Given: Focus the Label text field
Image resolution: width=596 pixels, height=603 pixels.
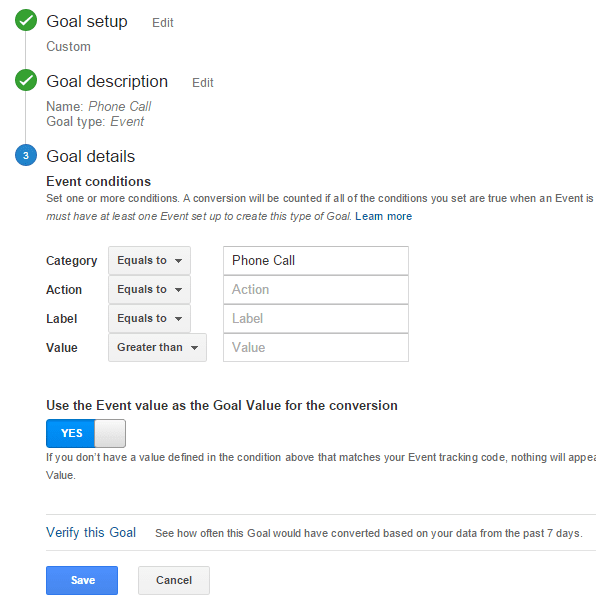Looking at the screenshot, I should click(x=316, y=318).
